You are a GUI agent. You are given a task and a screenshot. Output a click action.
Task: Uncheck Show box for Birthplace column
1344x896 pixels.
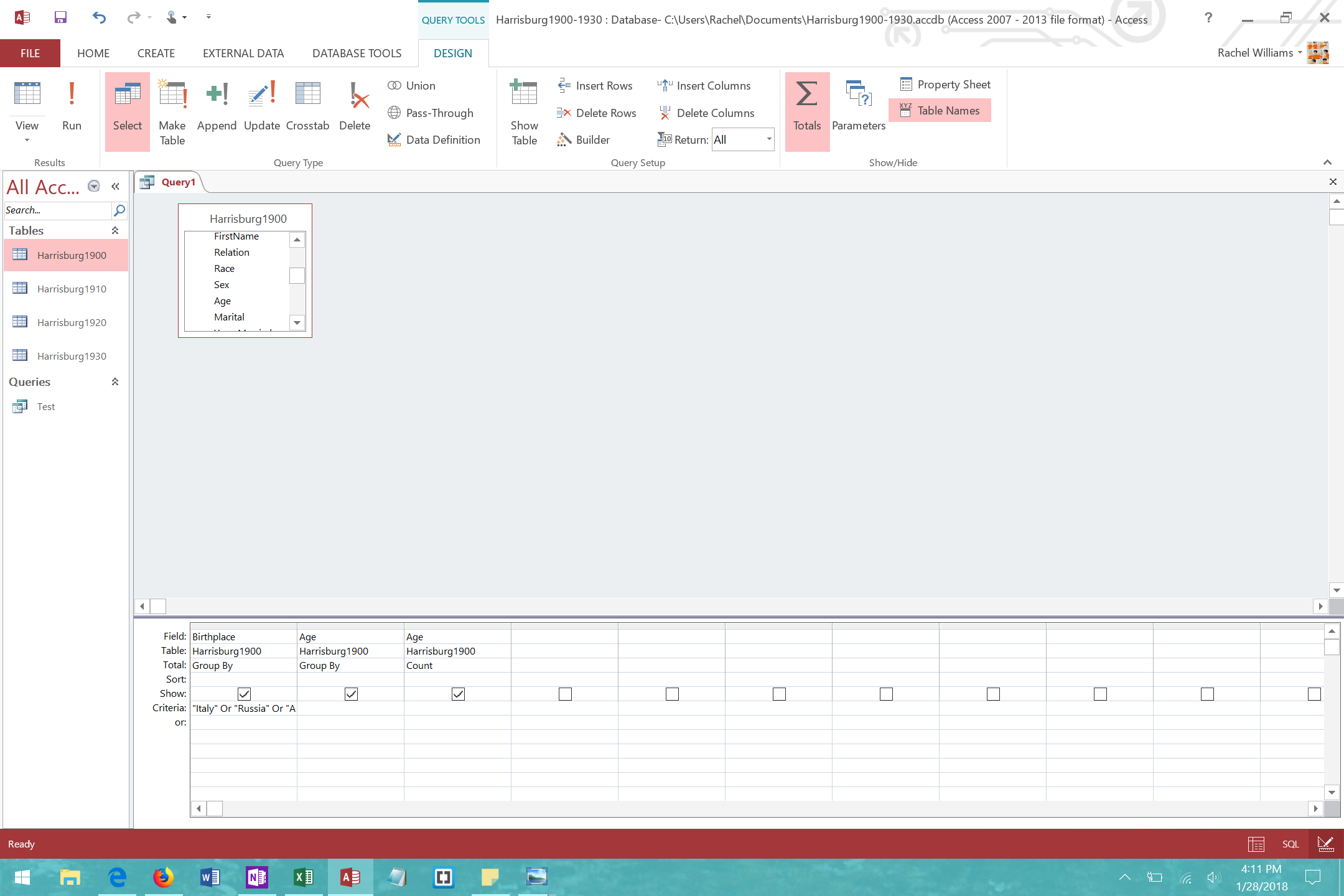pyautogui.click(x=244, y=694)
